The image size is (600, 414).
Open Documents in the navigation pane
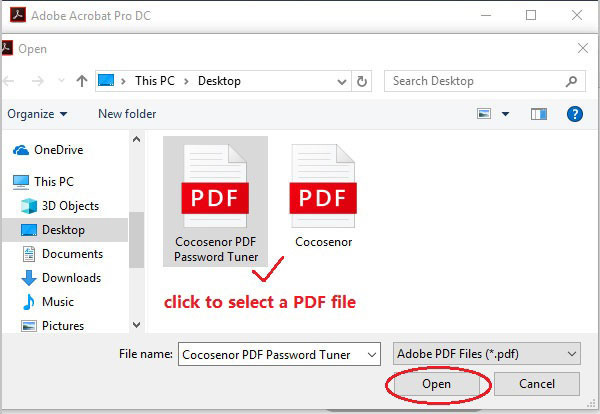[72, 254]
